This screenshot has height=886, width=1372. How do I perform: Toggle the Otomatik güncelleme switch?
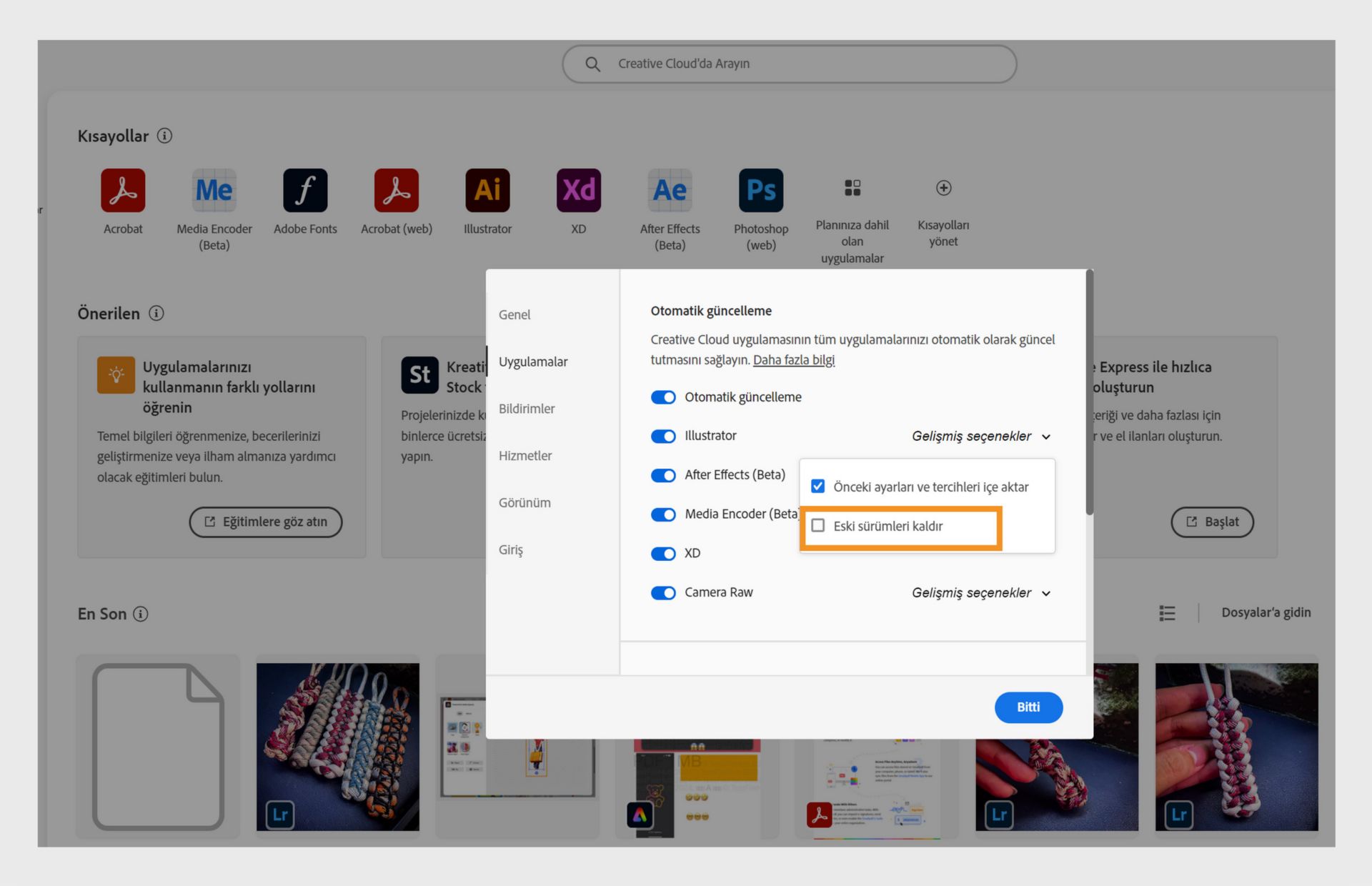(x=663, y=397)
